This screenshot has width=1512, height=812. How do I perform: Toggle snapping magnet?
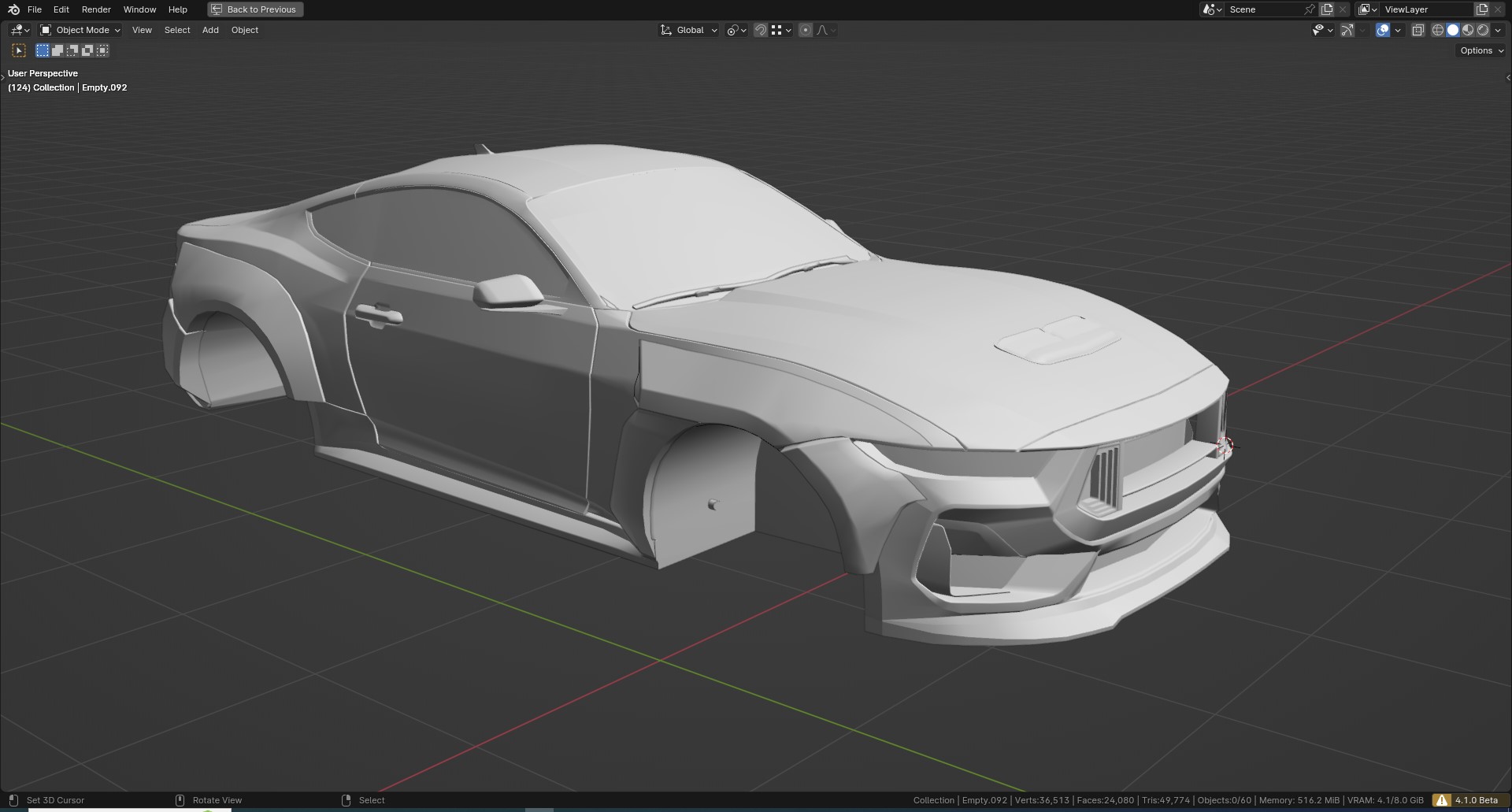pyautogui.click(x=761, y=30)
